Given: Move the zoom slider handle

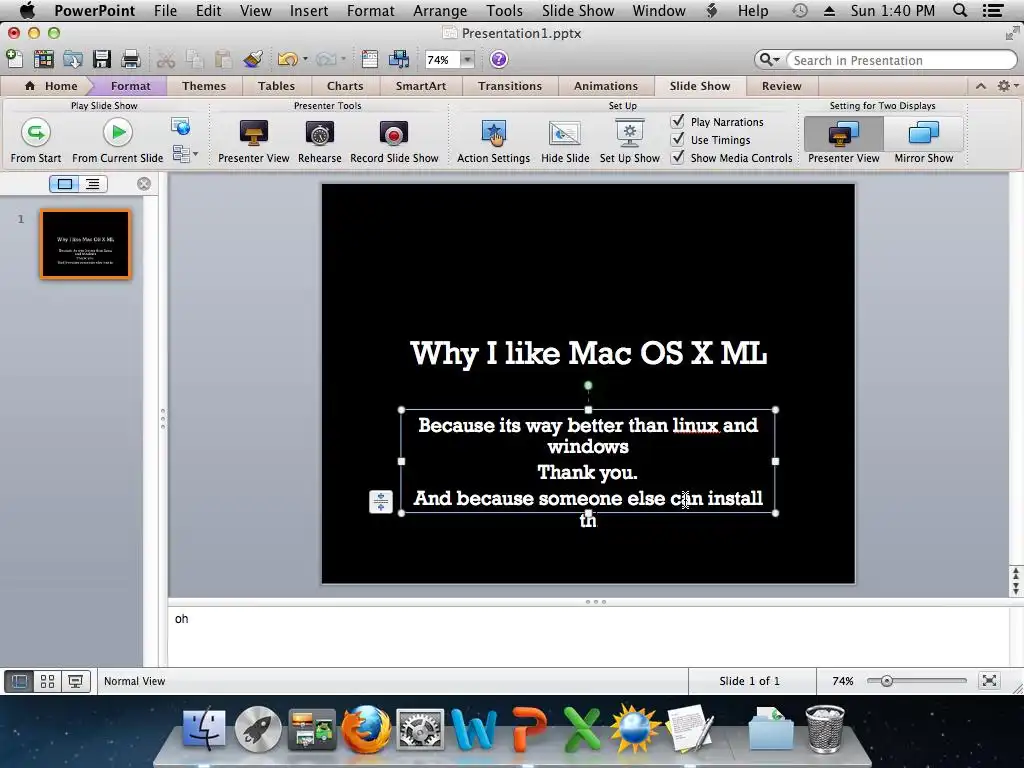Looking at the screenshot, I should pyautogui.click(x=886, y=681).
